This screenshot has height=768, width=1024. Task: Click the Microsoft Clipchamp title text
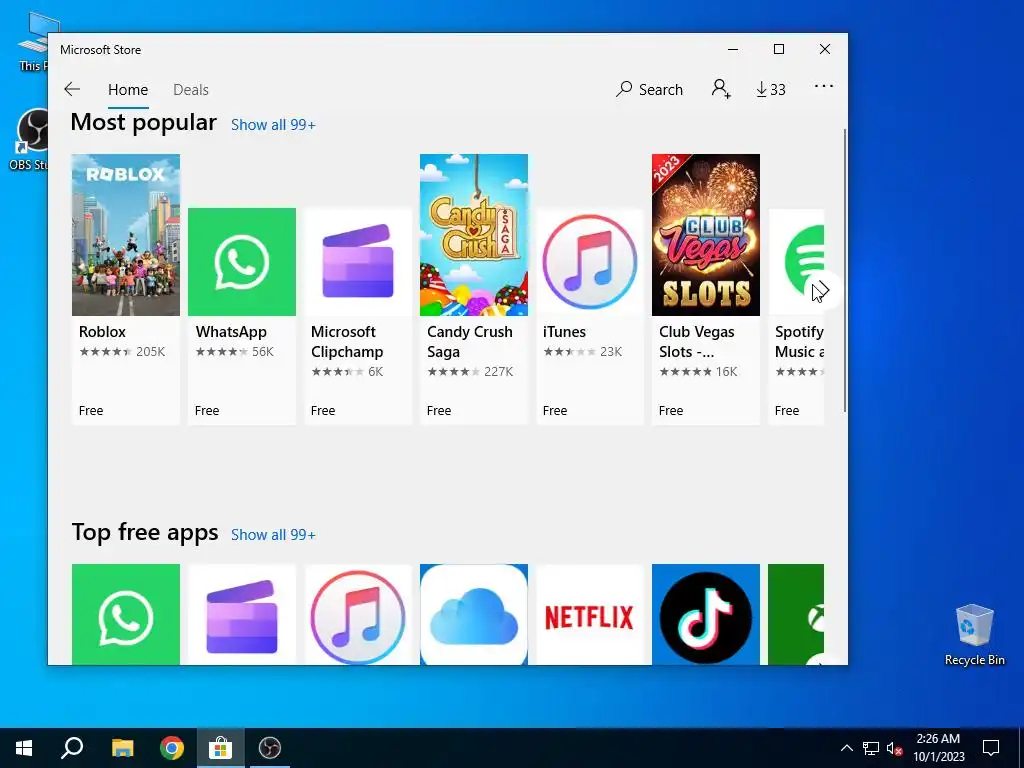coord(347,342)
